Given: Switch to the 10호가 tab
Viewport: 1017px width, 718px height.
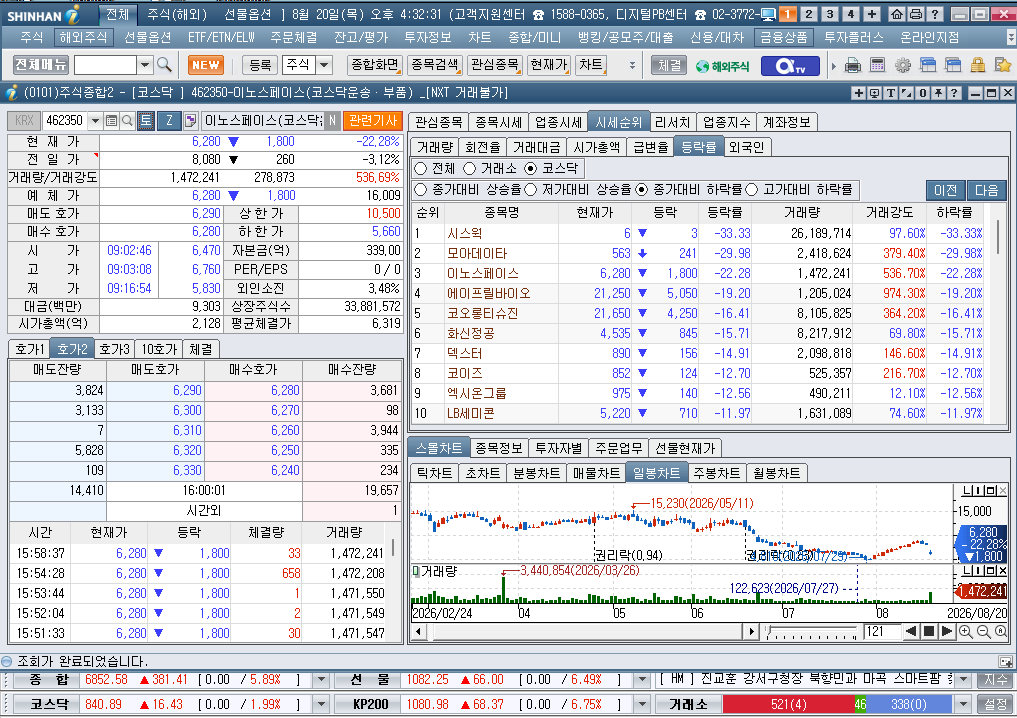Looking at the screenshot, I should 159,349.
